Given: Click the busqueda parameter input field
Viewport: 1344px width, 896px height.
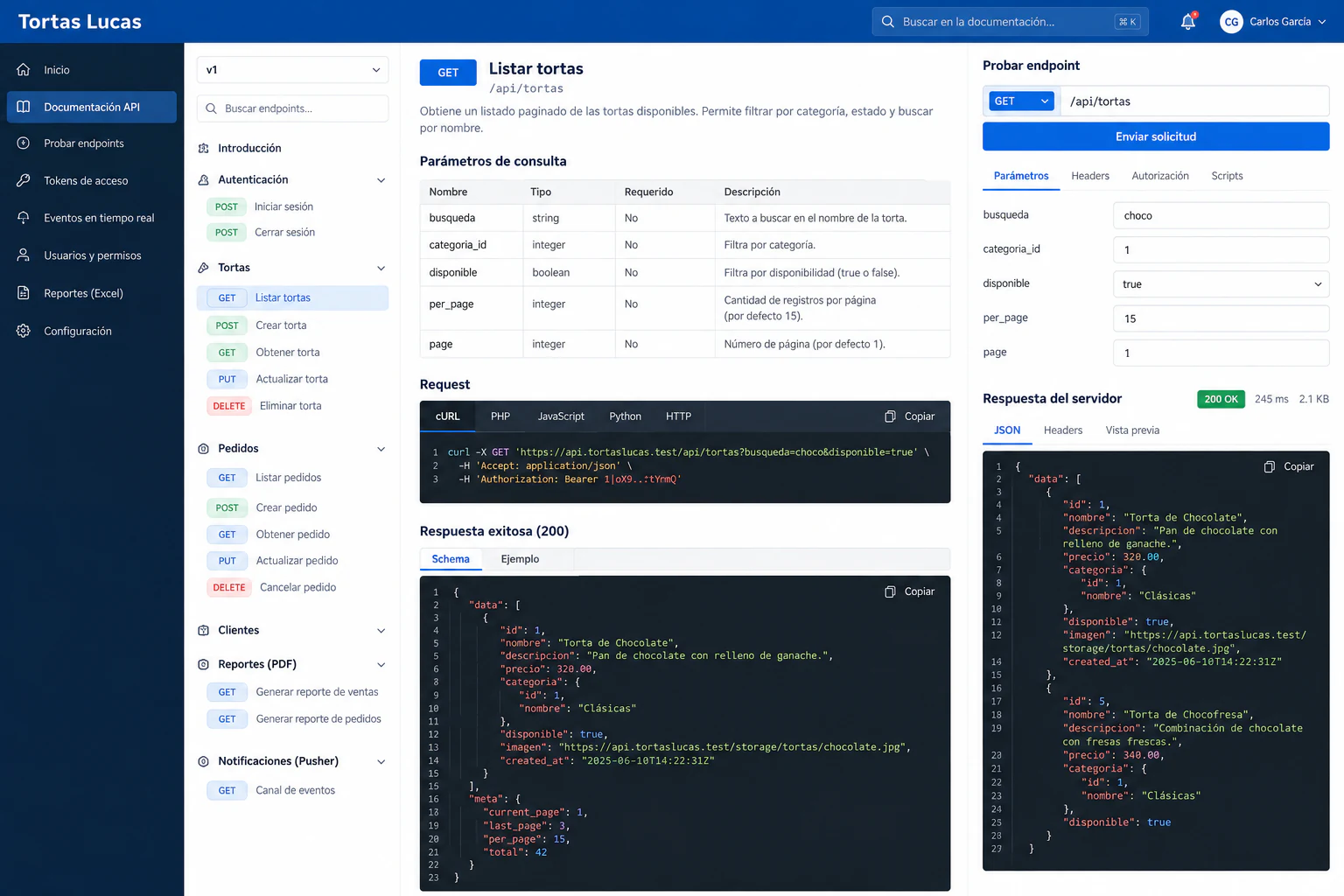Looking at the screenshot, I should (x=1221, y=215).
